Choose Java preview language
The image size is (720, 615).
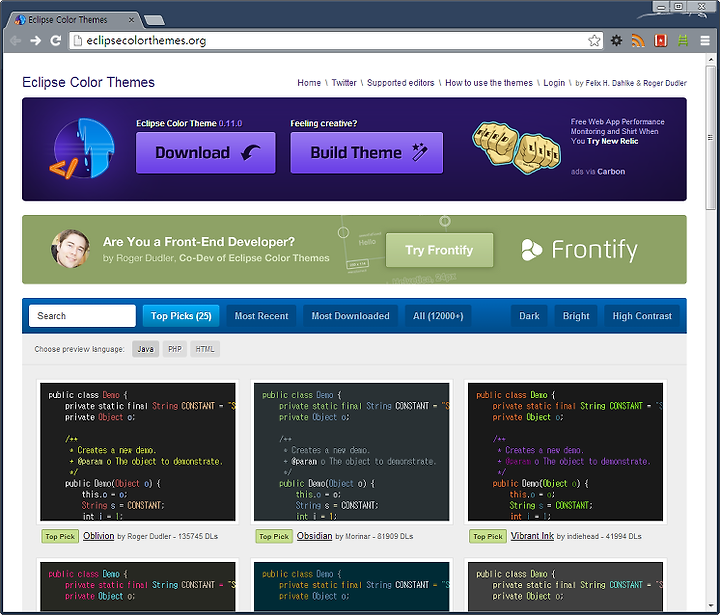pyautogui.click(x=146, y=349)
